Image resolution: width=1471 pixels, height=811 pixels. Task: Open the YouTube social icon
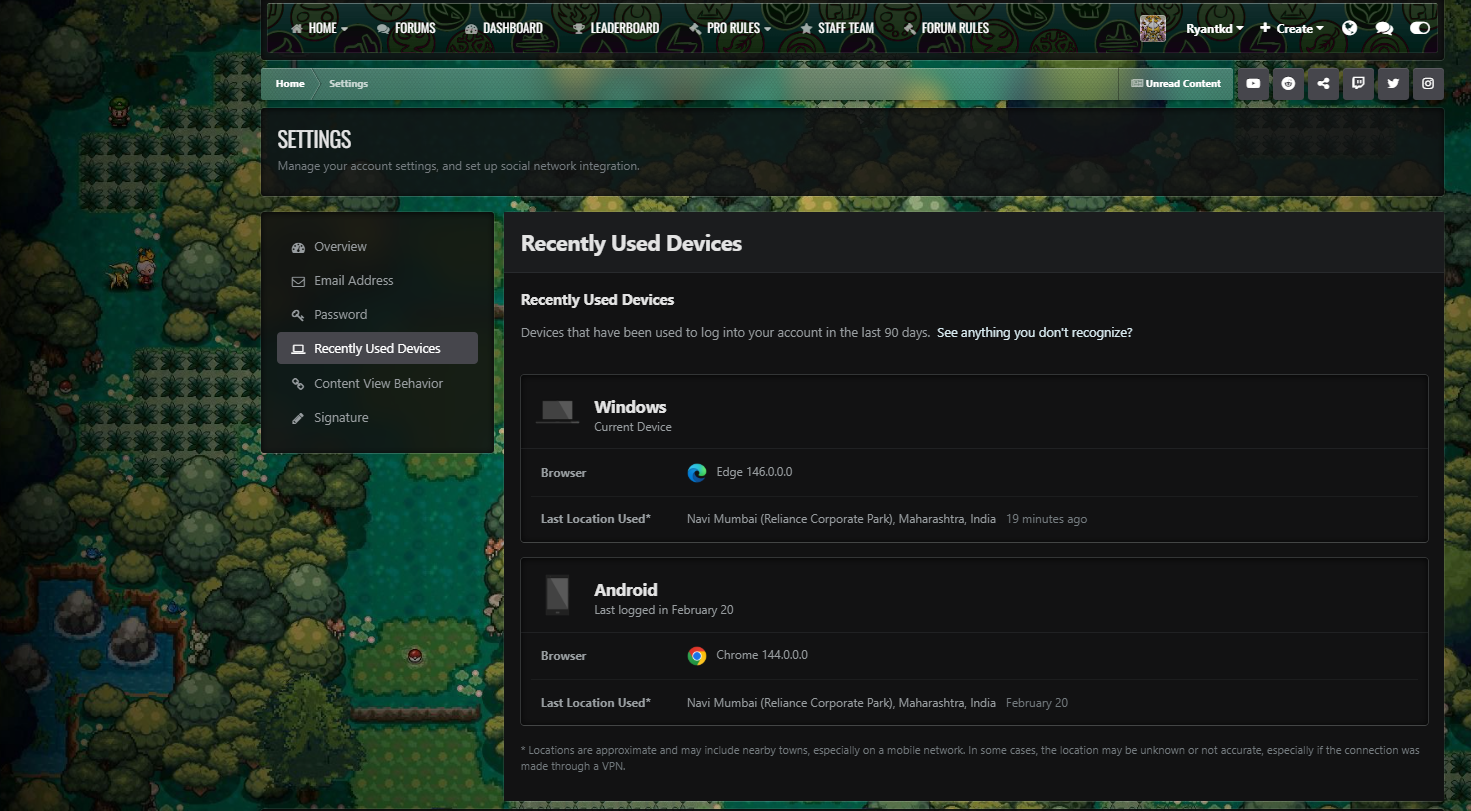(1253, 84)
